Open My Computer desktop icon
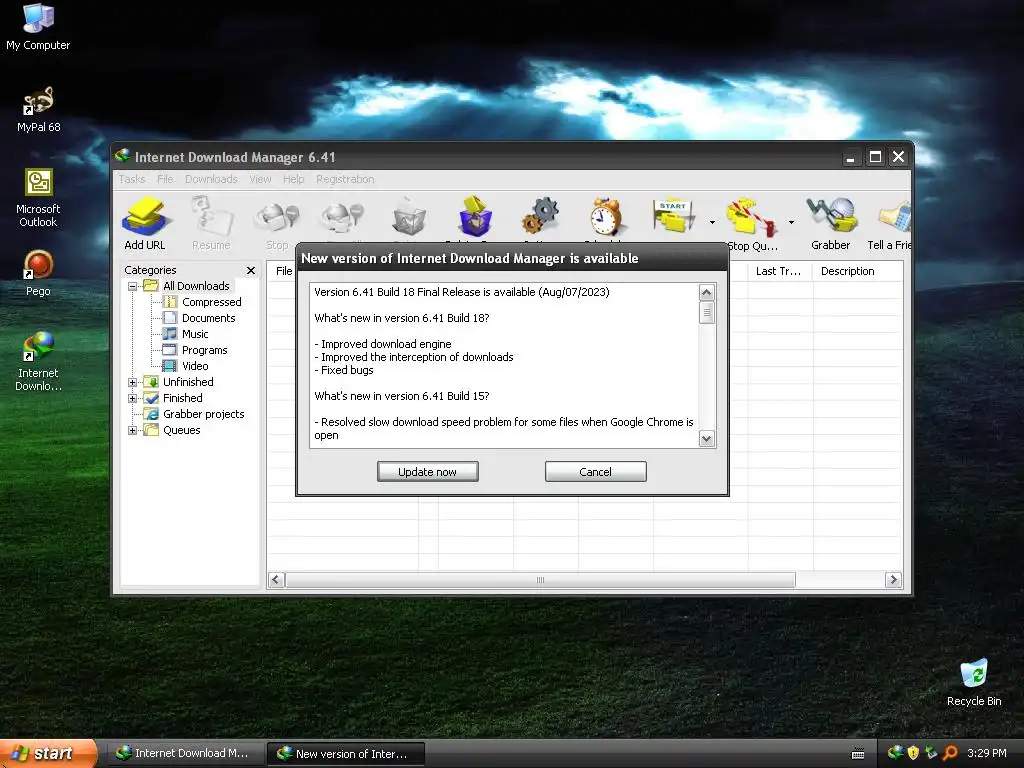The width and height of the screenshot is (1024, 768). click(38, 27)
